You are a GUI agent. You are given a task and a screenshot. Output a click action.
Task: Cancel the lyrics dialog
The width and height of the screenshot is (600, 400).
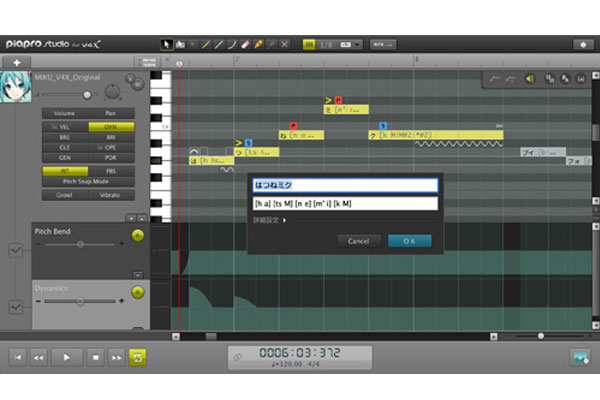click(359, 241)
